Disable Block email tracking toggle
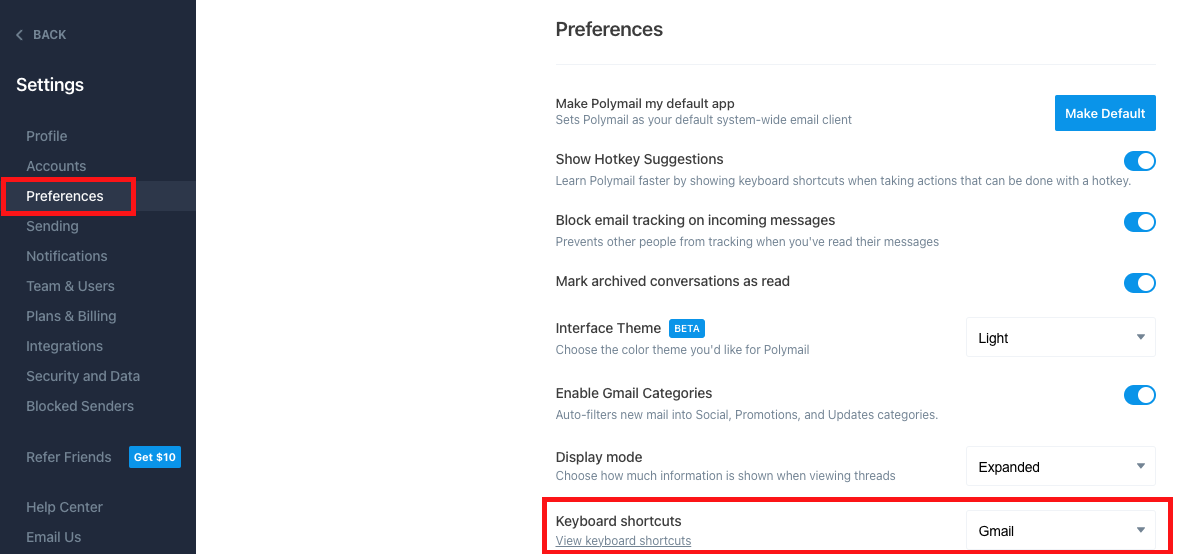This screenshot has height=554, width=1178. 1139,222
